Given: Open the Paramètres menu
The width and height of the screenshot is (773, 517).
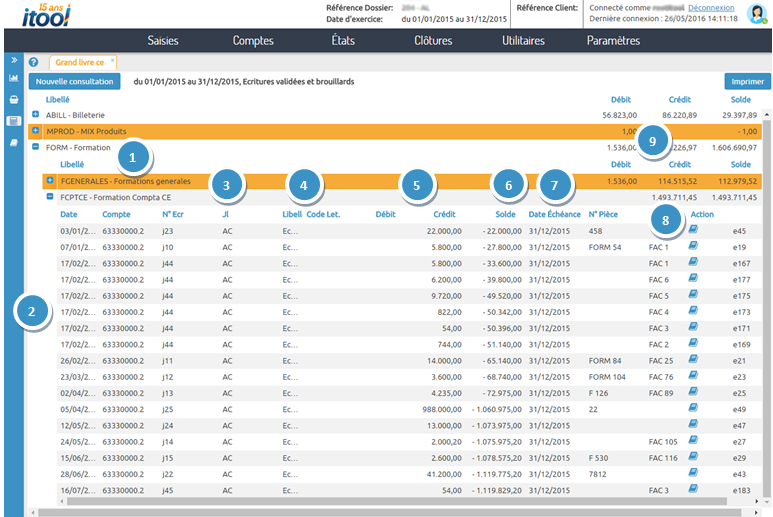Looking at the screenshot, I should [613, 40].
